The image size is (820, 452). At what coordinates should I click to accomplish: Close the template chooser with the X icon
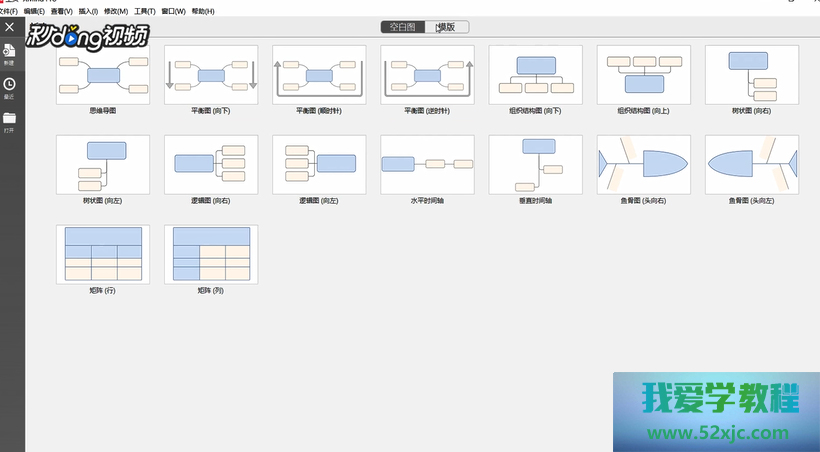[x=10, y=27]
